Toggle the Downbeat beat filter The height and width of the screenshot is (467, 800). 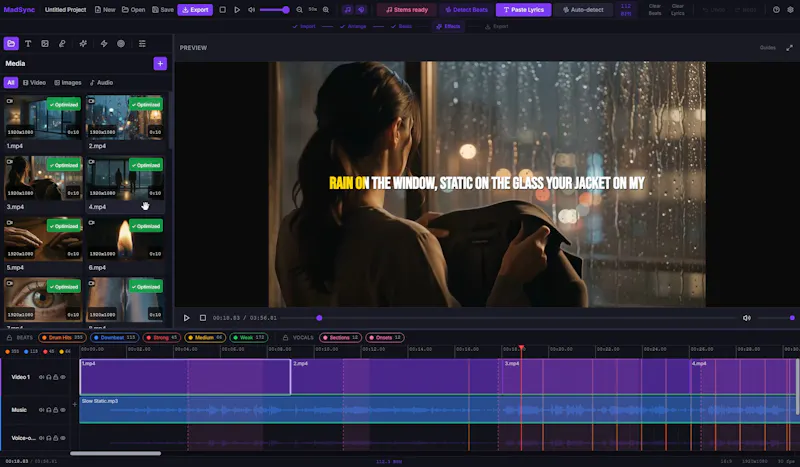(115, 338)
